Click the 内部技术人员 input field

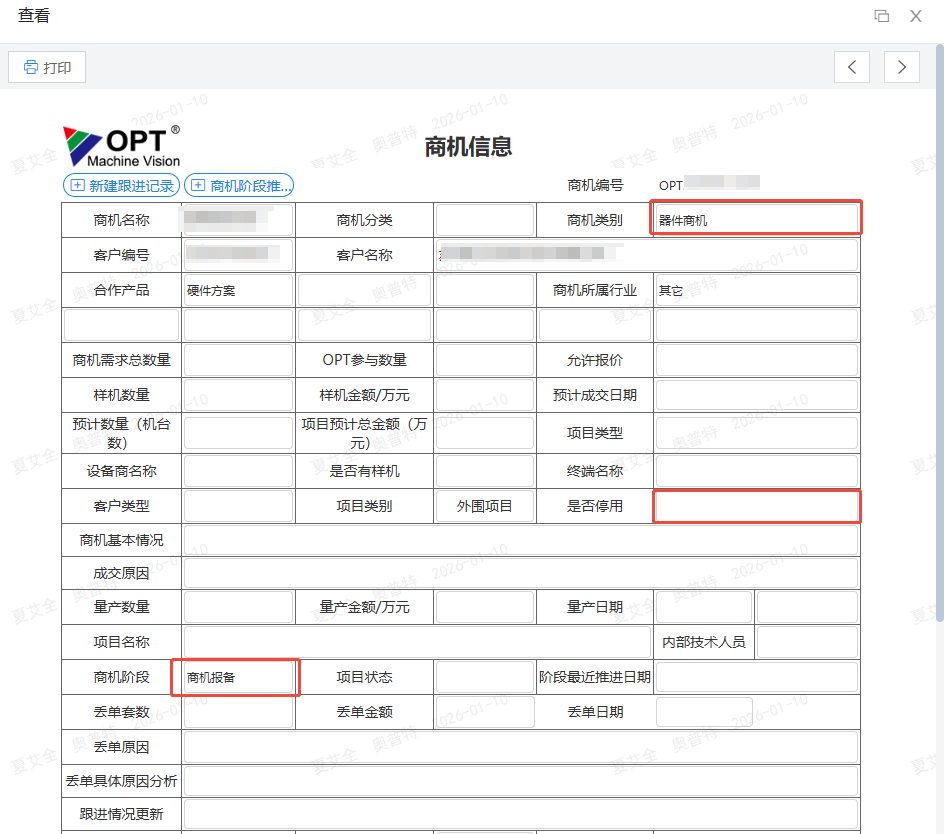tap(807, 642)
